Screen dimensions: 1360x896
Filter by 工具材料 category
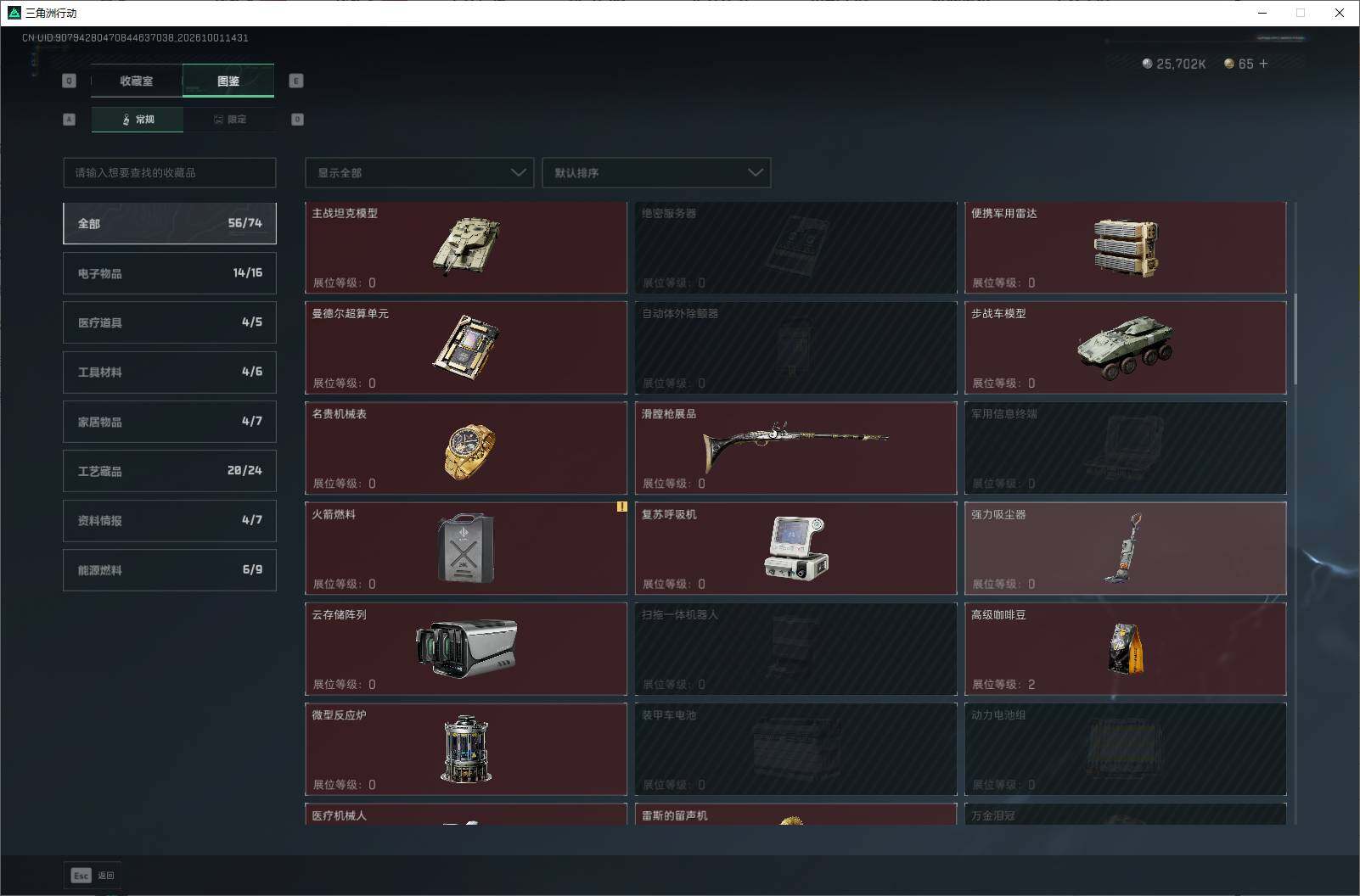[x=170, y=372]
